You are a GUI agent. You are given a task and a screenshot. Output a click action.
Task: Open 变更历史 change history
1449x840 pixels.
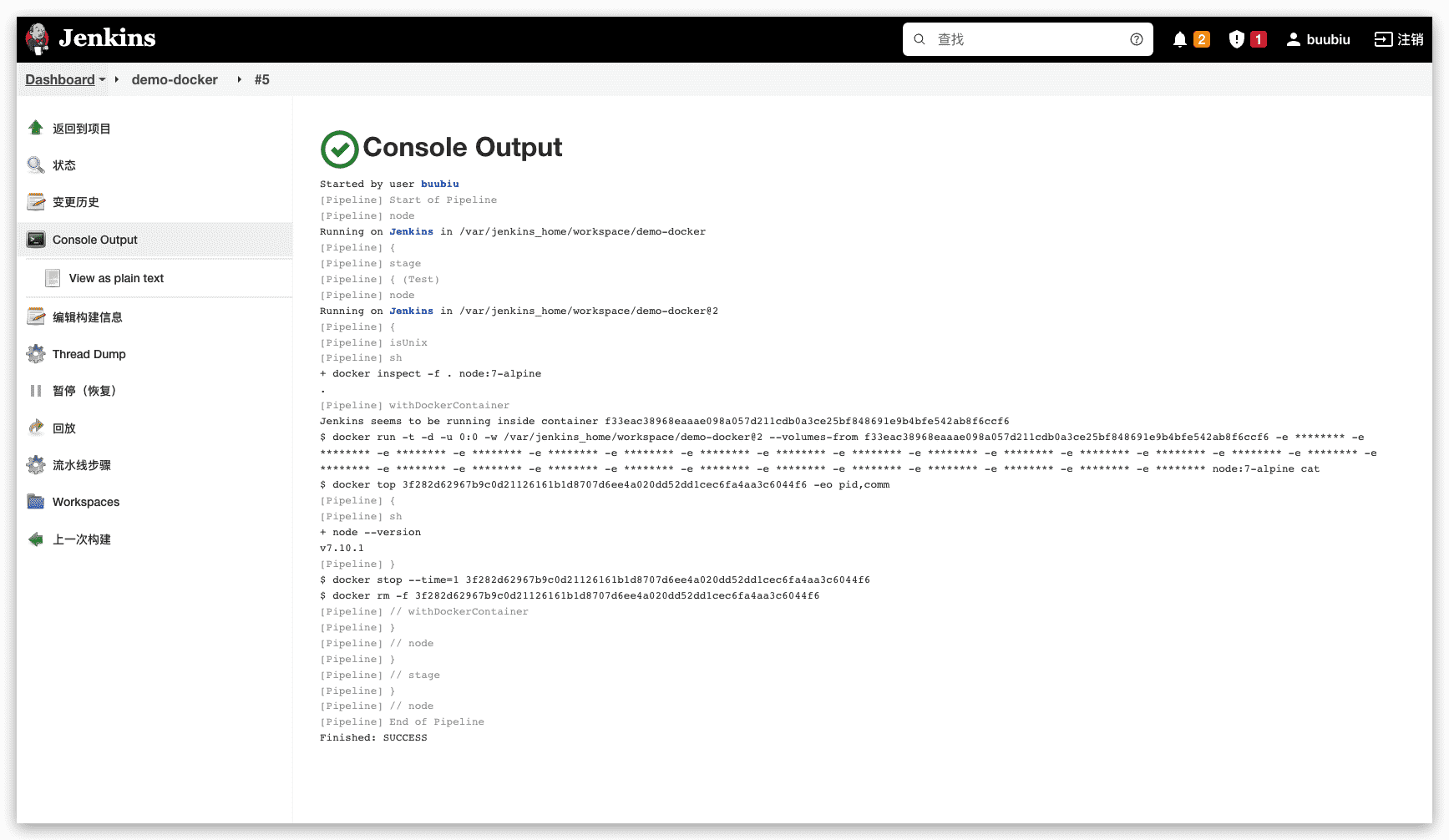point(75,202)
